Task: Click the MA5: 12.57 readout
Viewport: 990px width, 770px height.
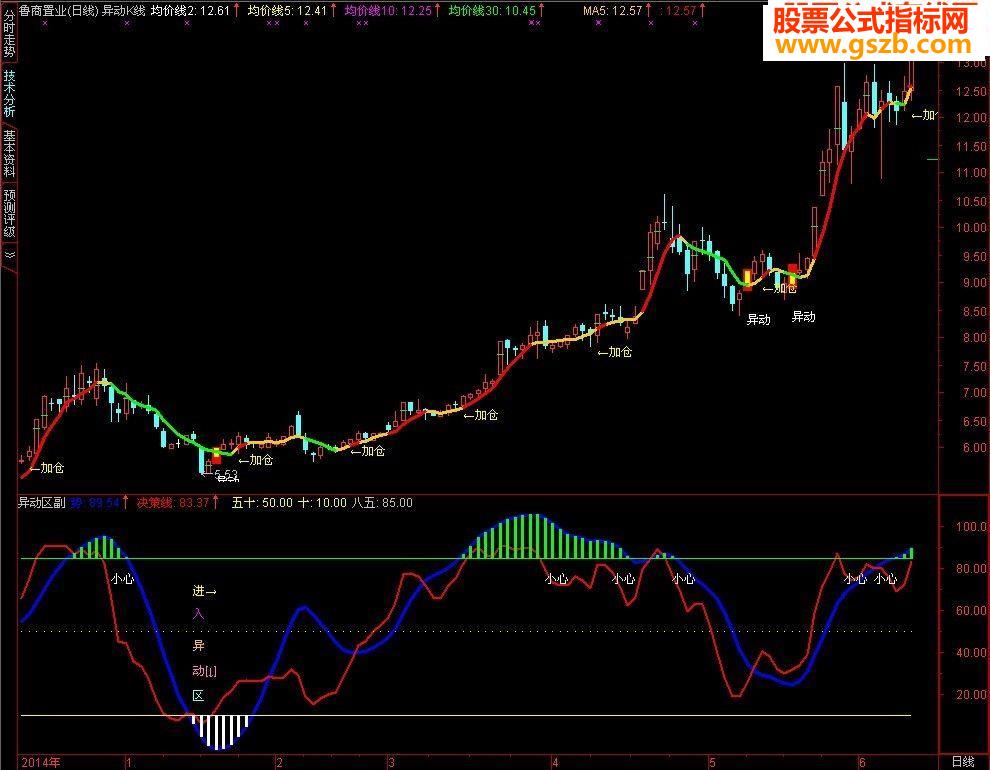Action: pos(612,11)
